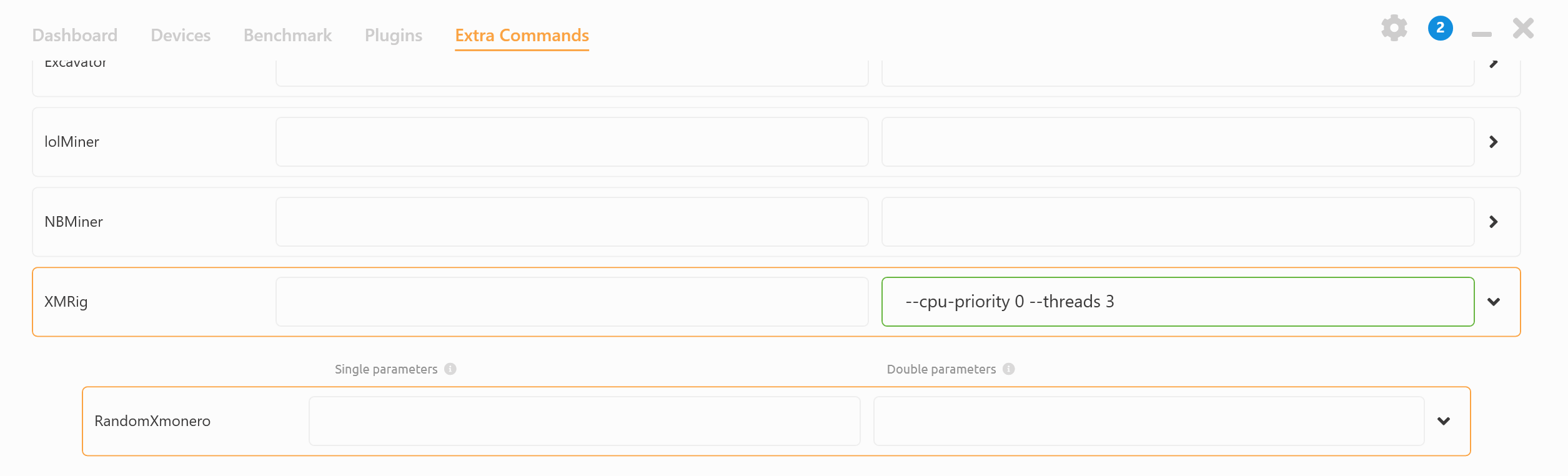
Task: Expand XMRig single parameters dropdown
Action: pos(572,302)
